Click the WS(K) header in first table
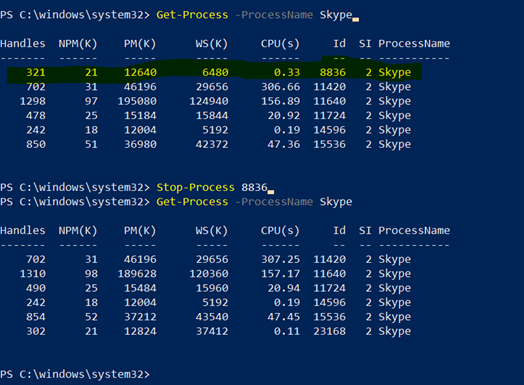This screenshot has height=385, width=524. coord(212,43)
